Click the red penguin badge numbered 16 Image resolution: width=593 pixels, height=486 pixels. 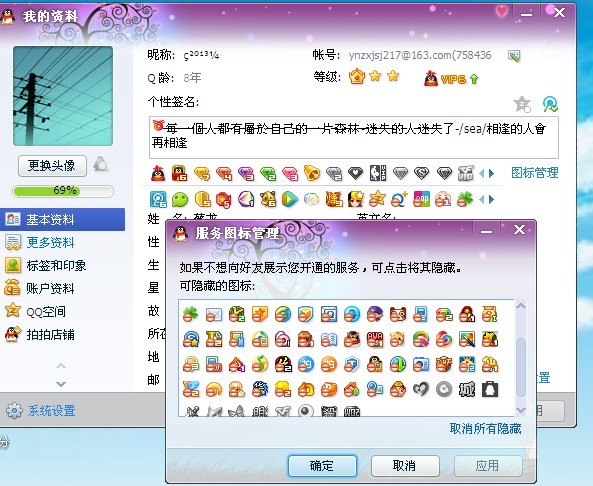click(x=179, y=174)
